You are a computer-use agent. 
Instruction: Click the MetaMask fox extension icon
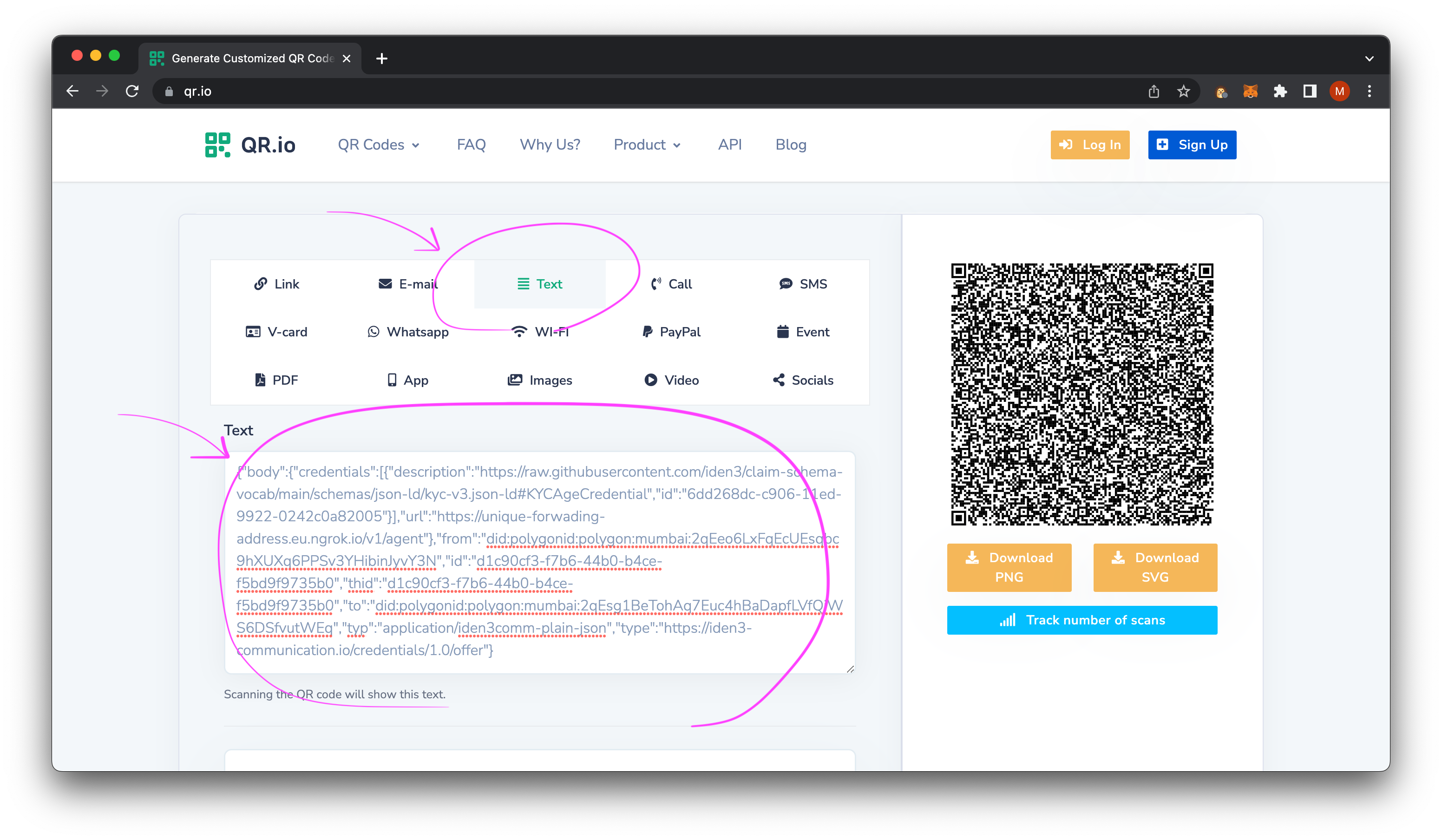click(1250, 92)
